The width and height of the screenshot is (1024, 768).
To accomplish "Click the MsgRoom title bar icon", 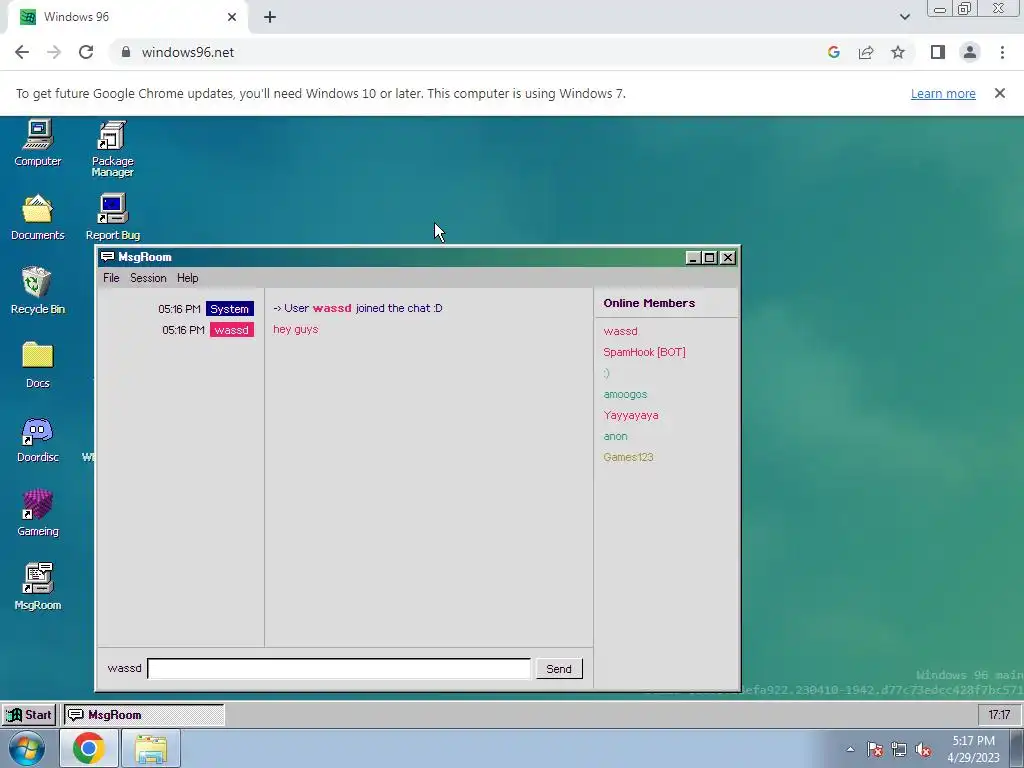I will (x=108, y=257).
